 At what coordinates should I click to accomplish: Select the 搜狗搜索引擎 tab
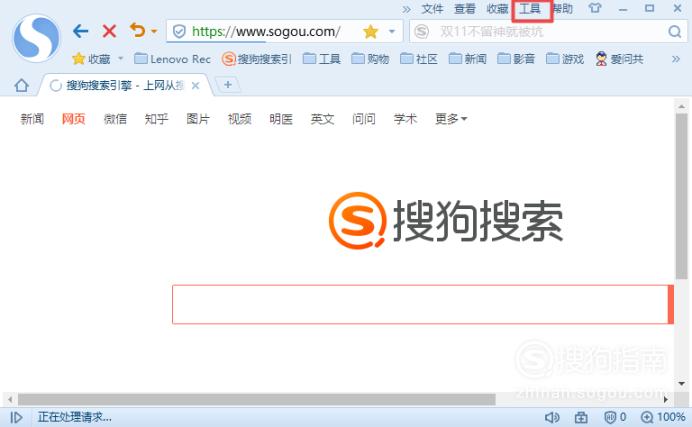[124, 85]
